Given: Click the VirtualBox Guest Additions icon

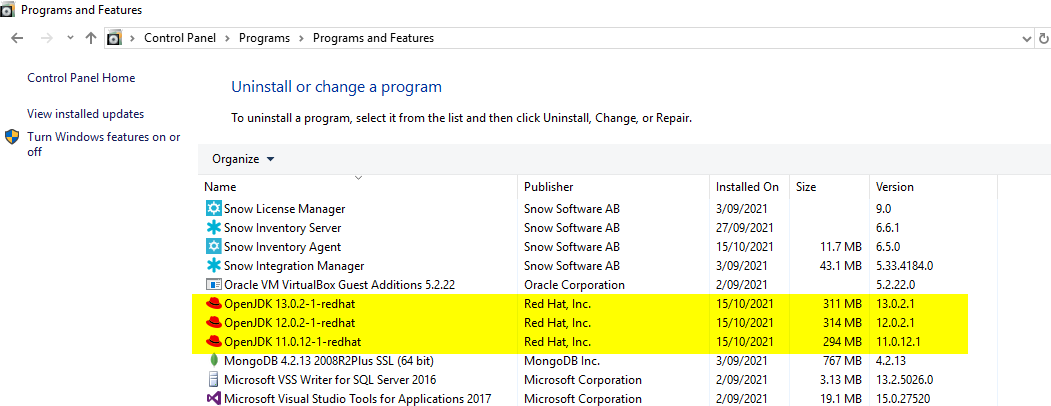Looking at the screenshot, I should 213,285.
